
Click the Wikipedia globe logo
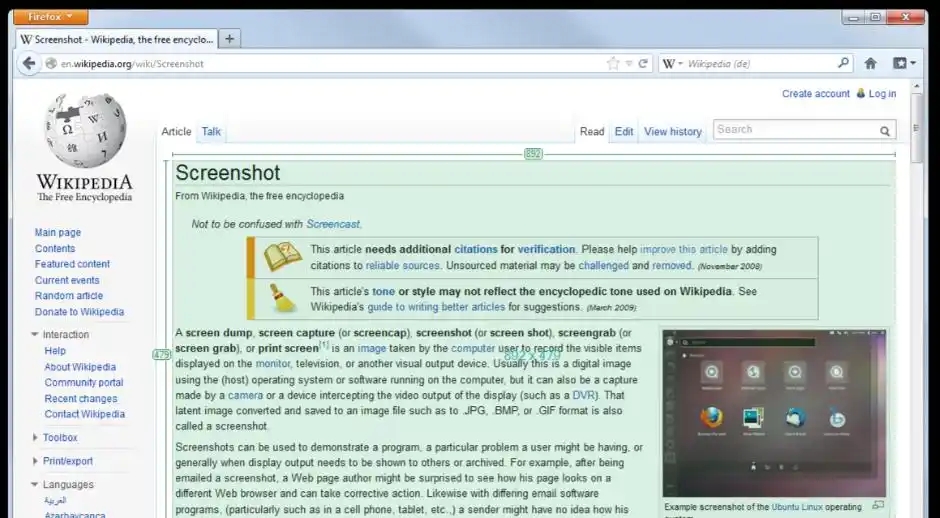click(x=86, y=130)
